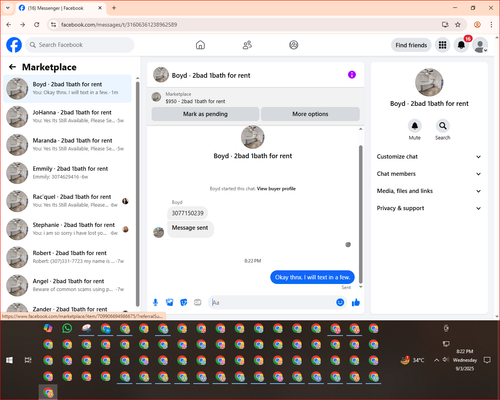Screen dimensions: 500x400
Task: Click Mark as pending button
Action: click(x=205, y=114)
